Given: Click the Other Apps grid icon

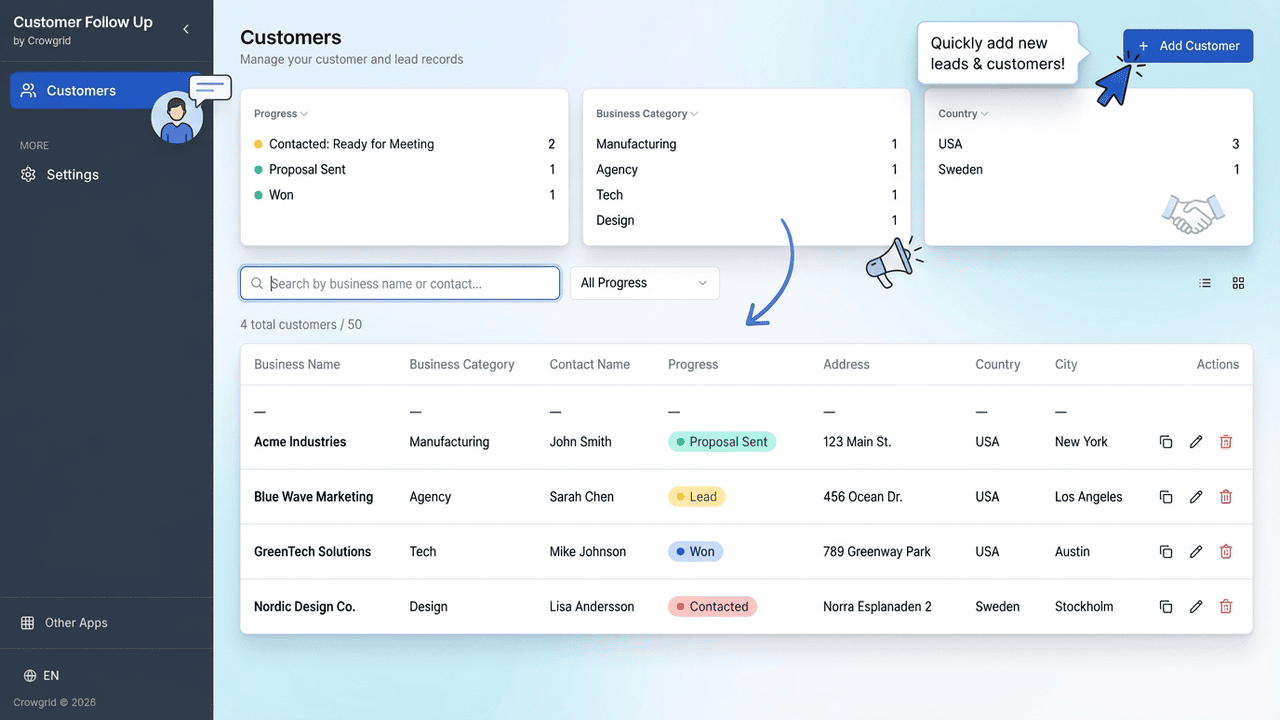Looking at the screenshot, I should [28, 622].
